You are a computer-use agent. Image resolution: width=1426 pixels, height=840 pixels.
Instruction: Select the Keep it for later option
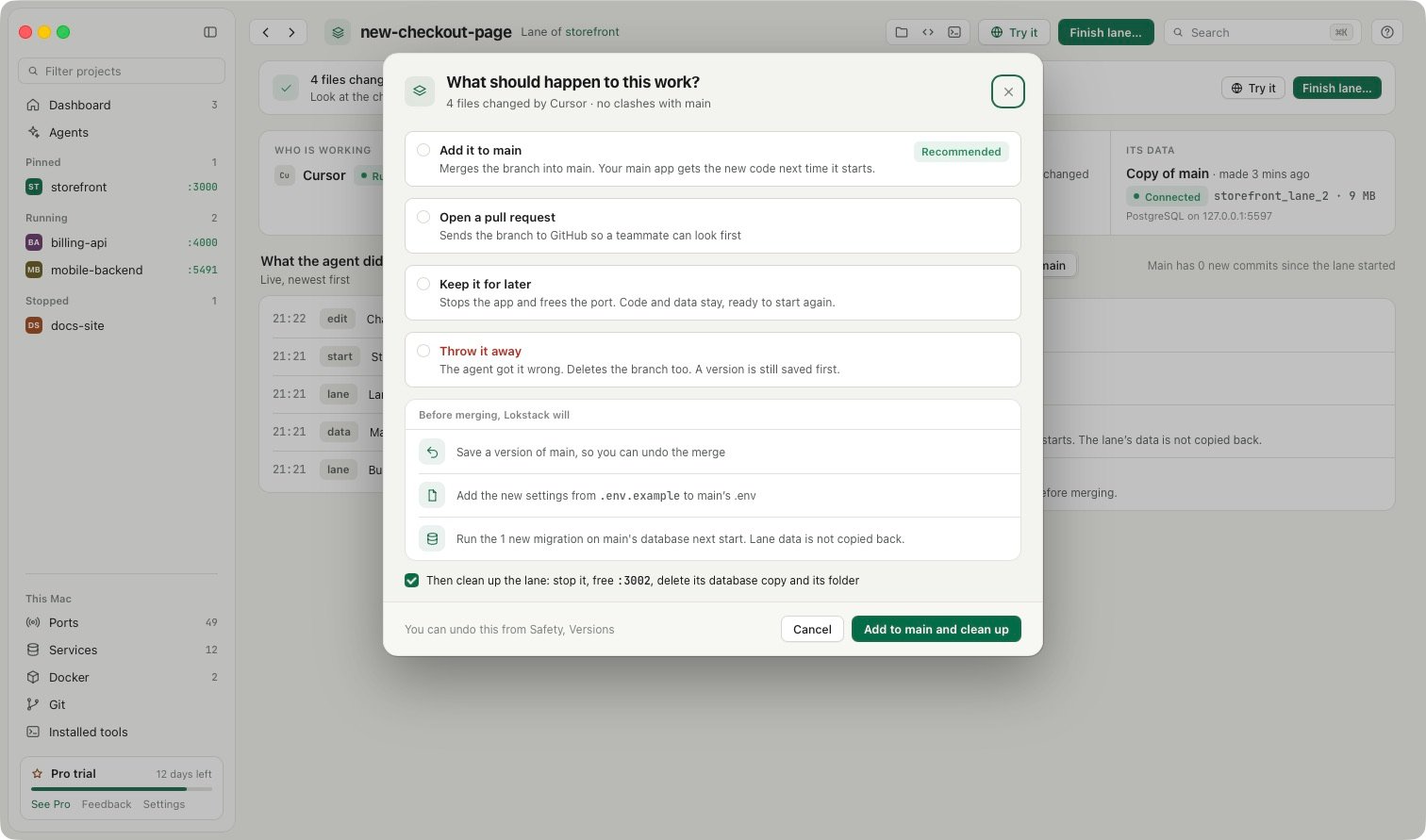(x=713, y=292)
